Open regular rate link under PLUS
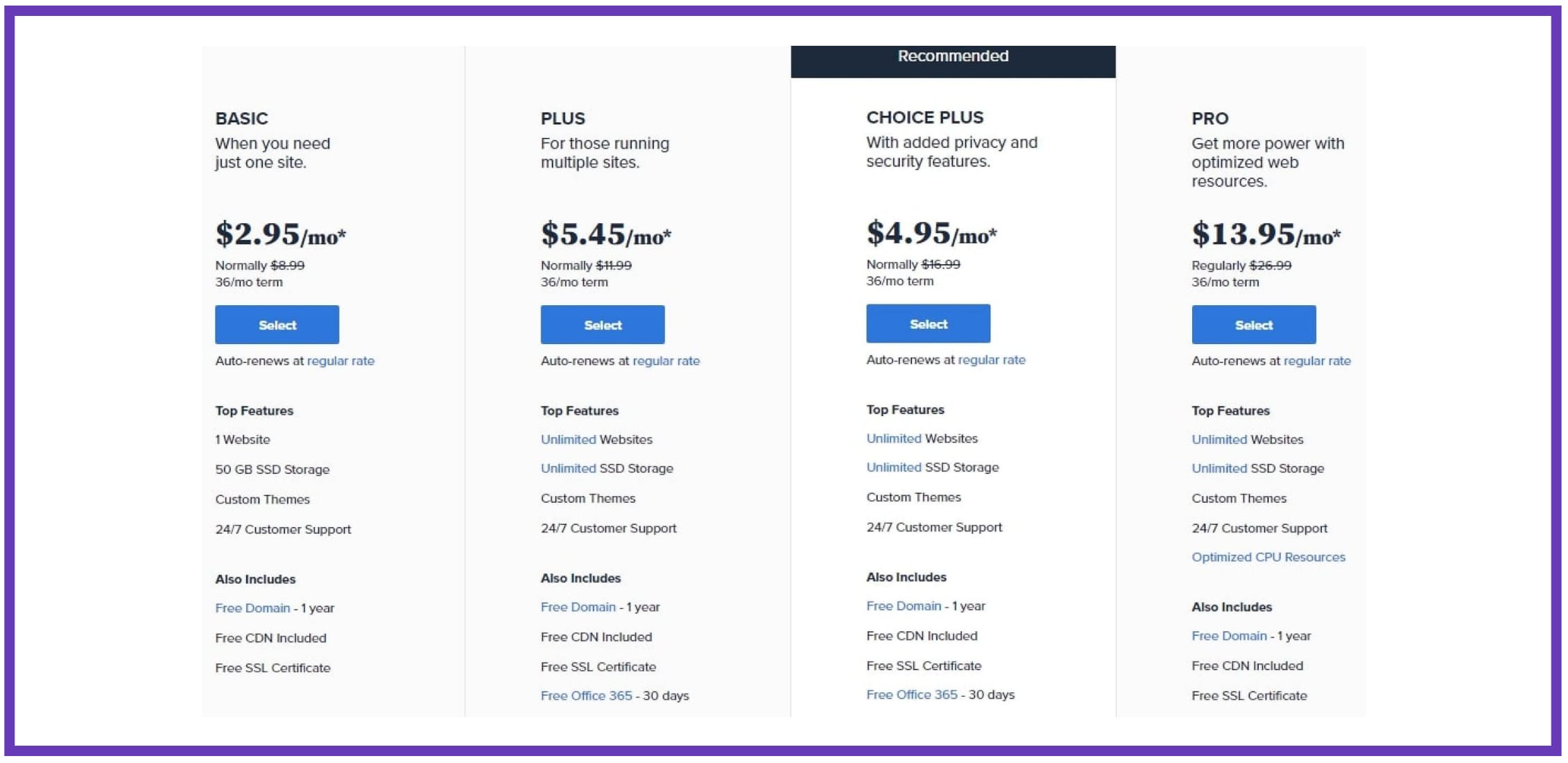 (x=666, y=361)
